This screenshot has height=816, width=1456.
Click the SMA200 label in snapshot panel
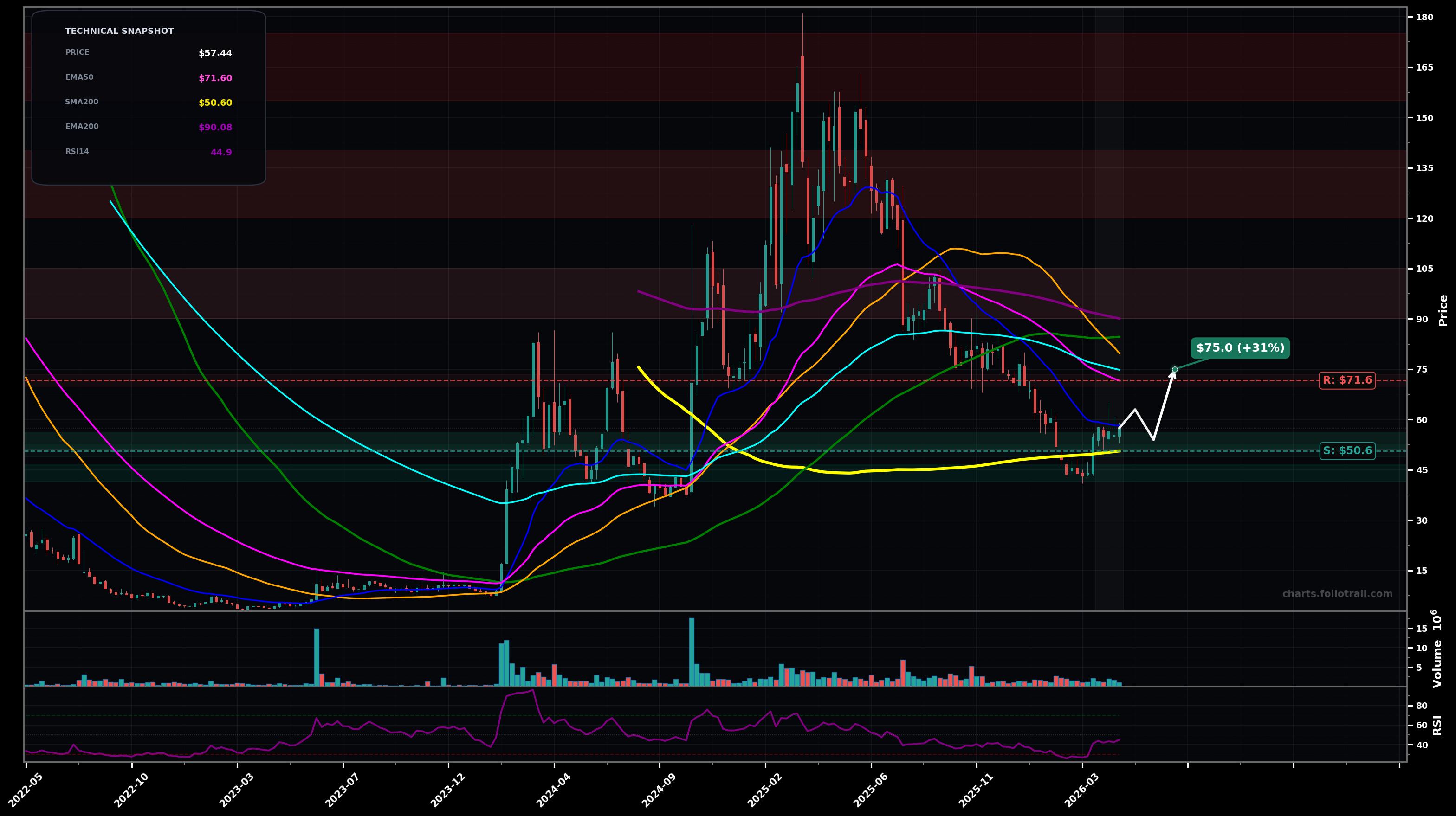(81, 102)
